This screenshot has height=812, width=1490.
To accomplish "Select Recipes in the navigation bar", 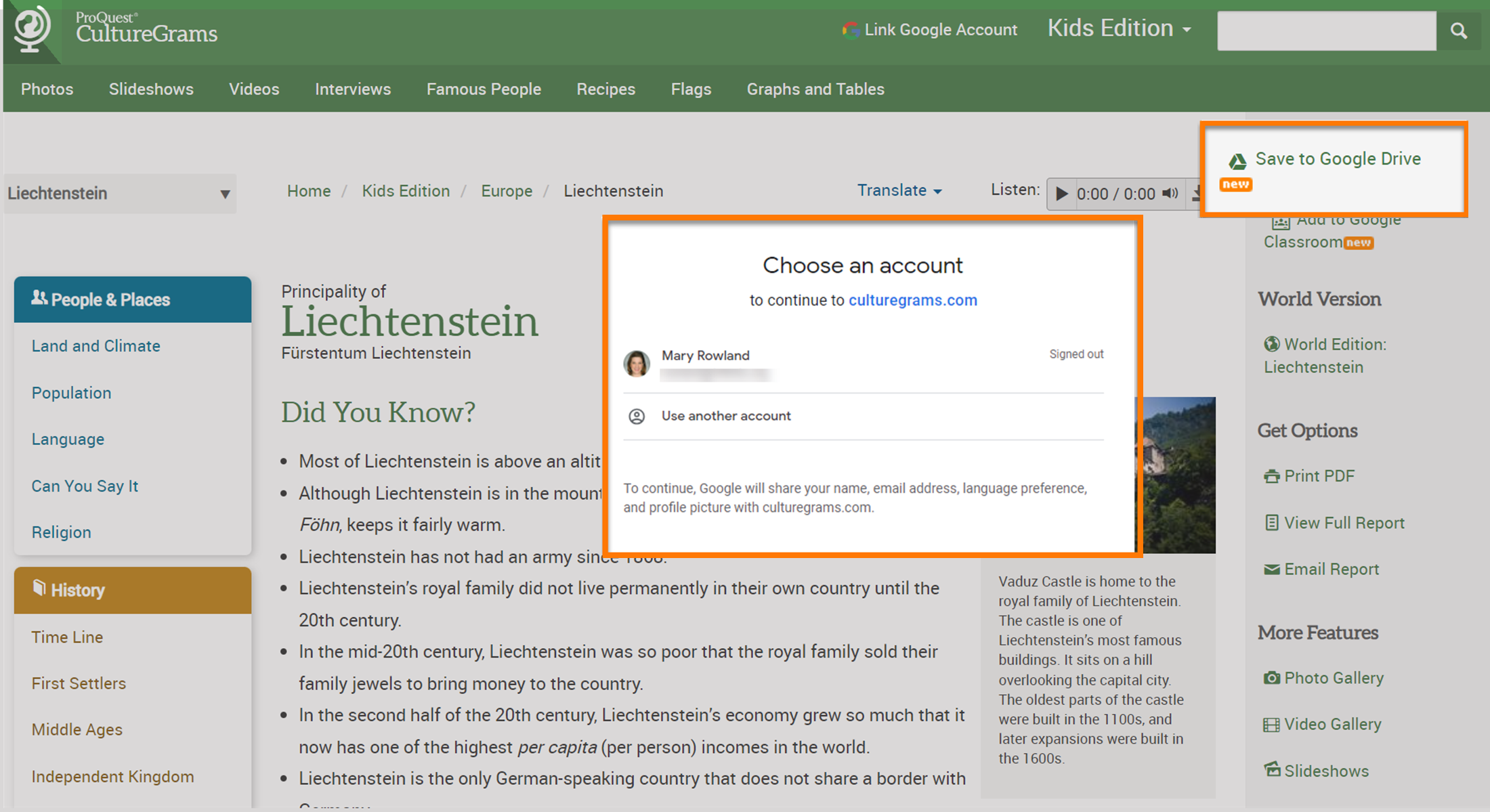I will click(x=605, y=89).
